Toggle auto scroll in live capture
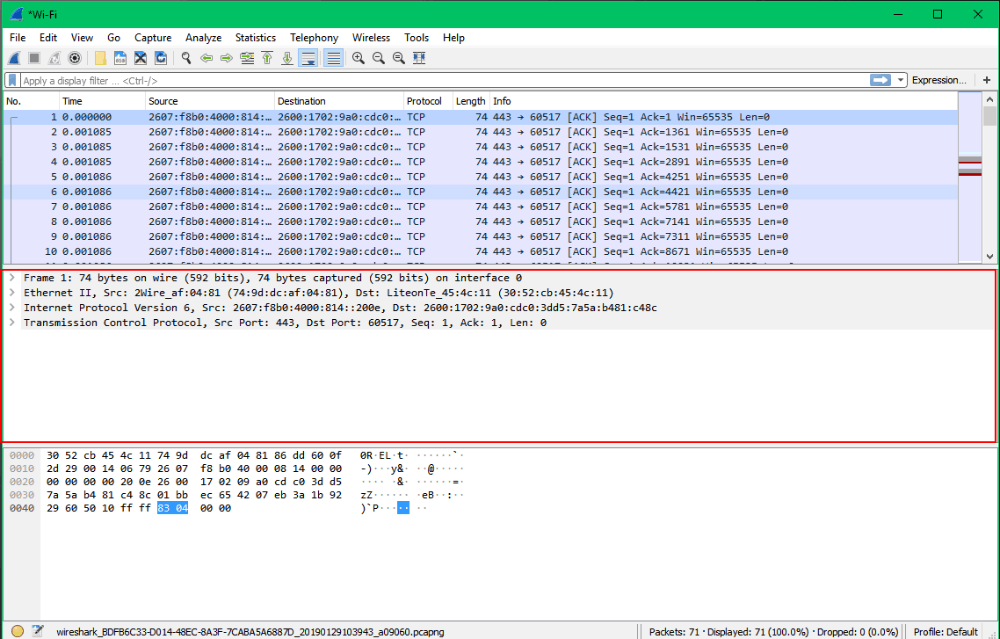 pyautogui.click(x=308, y=58)
